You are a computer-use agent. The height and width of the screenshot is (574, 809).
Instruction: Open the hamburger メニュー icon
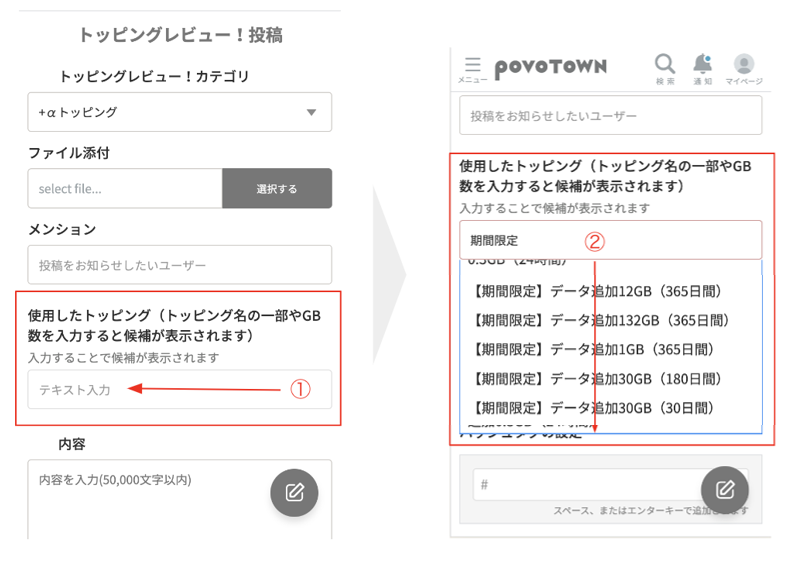pyautogui.click(x=472, y=66)
